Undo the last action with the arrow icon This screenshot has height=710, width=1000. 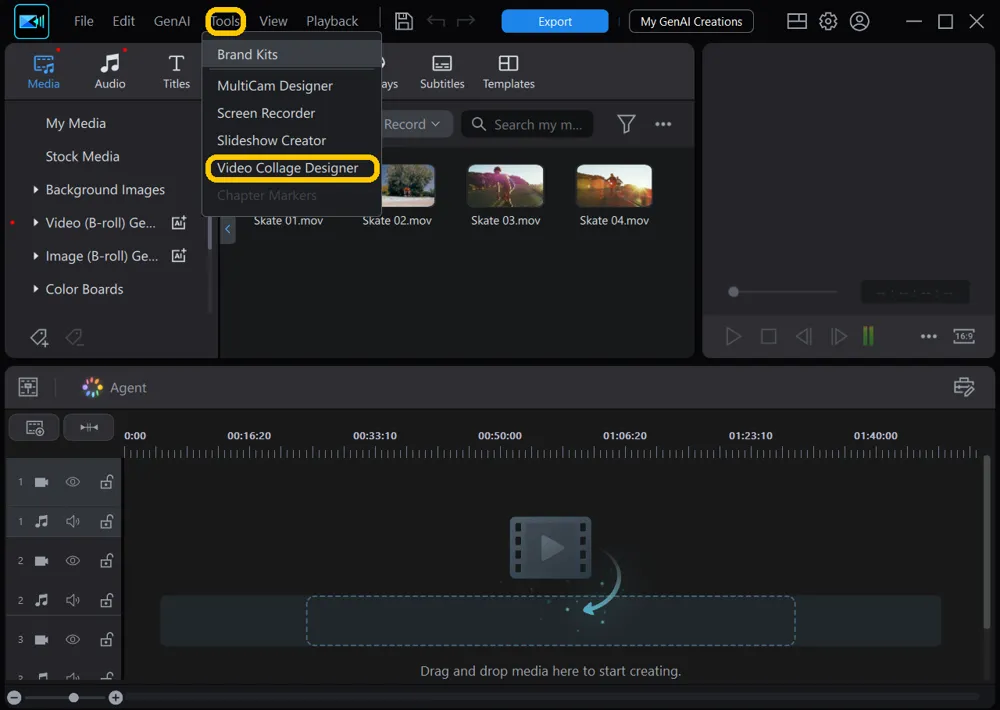point(436,21)
